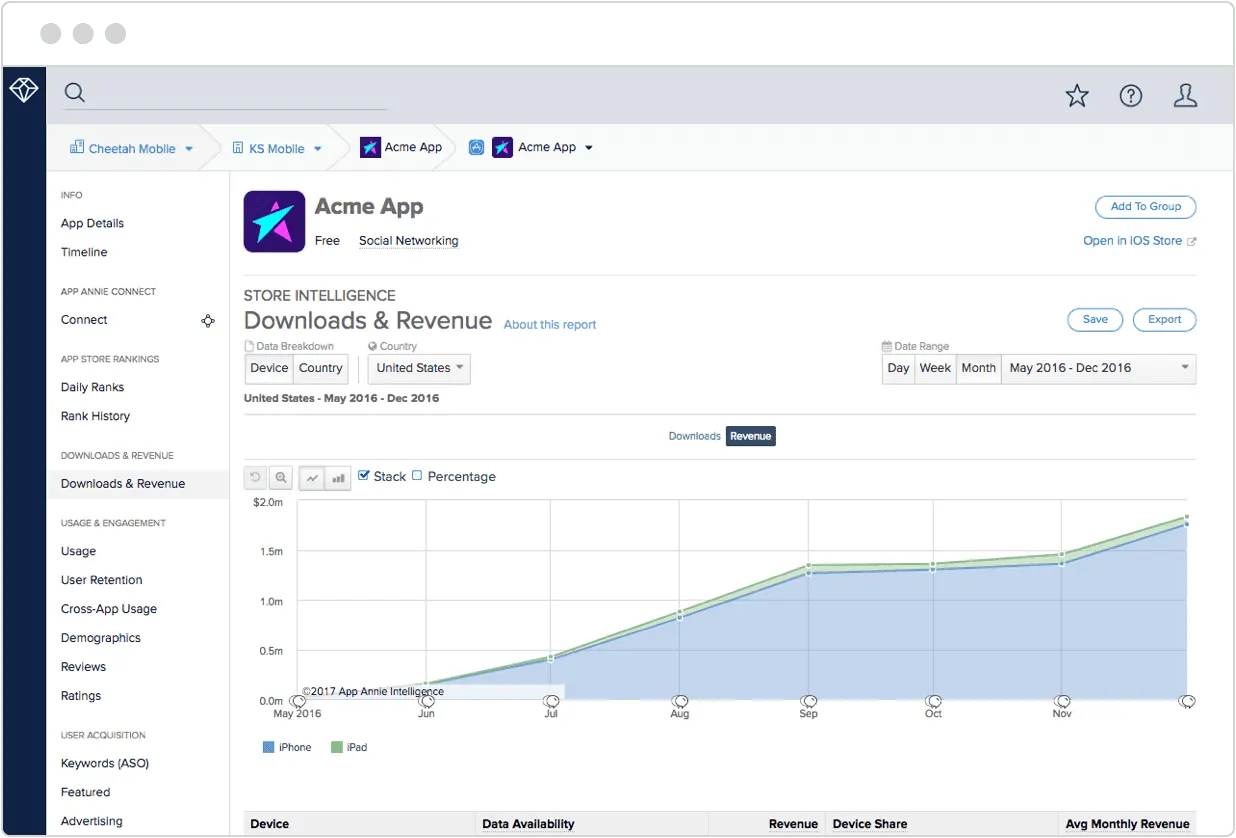Enable the Percentage checkbox
Viewport: 1236px width, 838px height.
tap(418, 476)
